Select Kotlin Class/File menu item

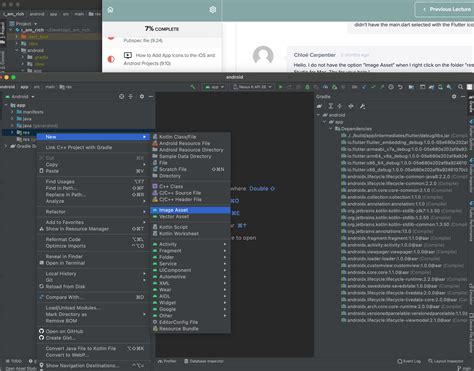pyautogui.click(x=190, y=137)
